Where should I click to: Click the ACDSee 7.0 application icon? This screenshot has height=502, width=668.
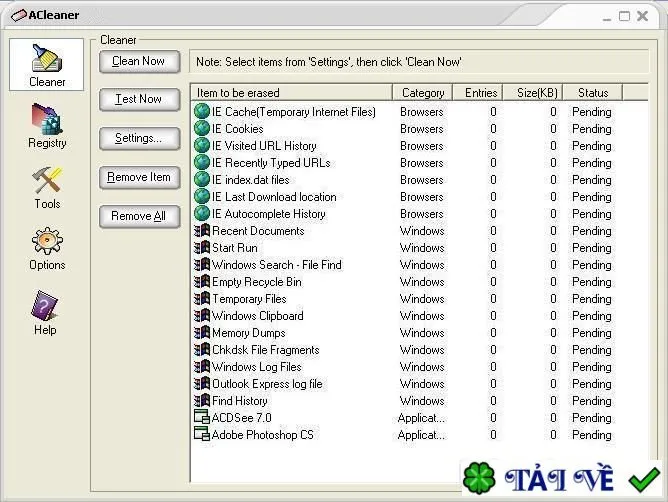[202, 417]
